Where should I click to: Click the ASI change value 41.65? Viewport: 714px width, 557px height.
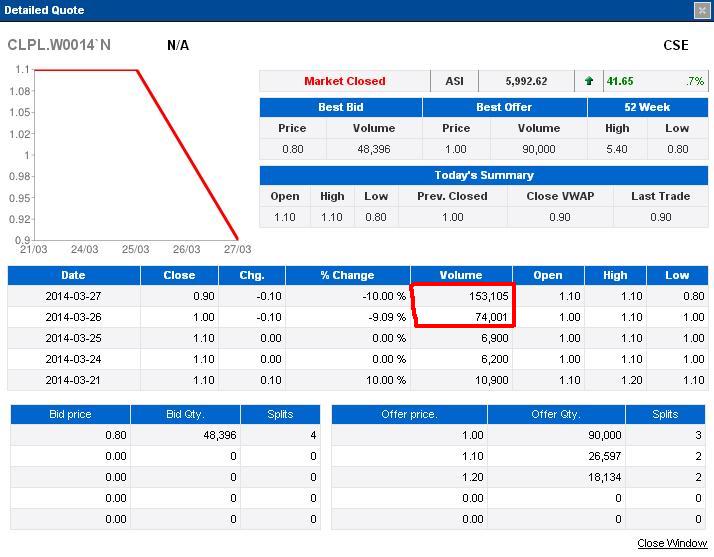(620, 81)
